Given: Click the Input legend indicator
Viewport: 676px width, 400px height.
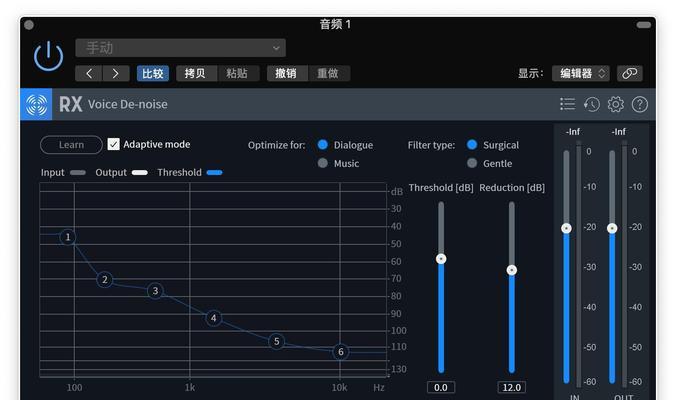Looking at the screenshot, I should tap(78, 173).
